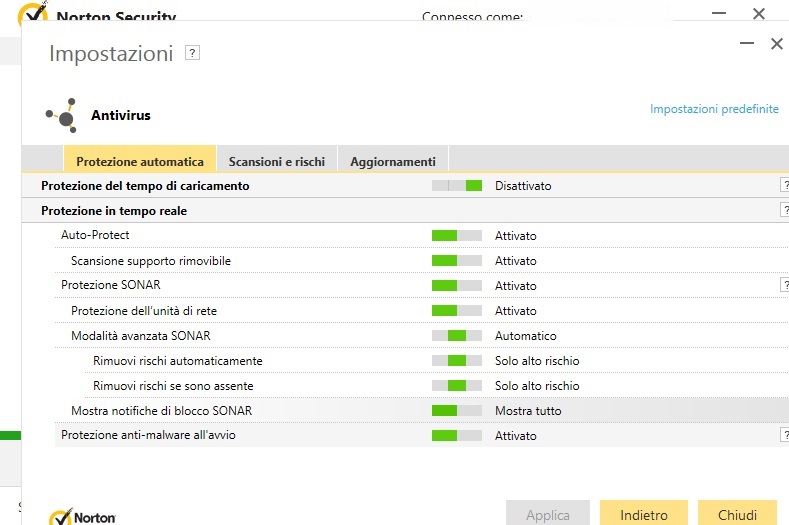Switch to Scansioni e rischi tab

tap(277, 161)
